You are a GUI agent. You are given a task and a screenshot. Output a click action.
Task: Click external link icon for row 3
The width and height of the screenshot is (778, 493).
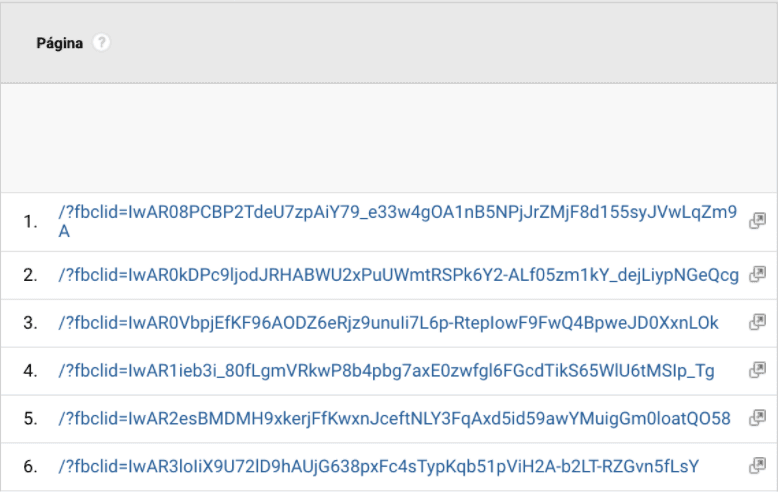tap(757, 322)
